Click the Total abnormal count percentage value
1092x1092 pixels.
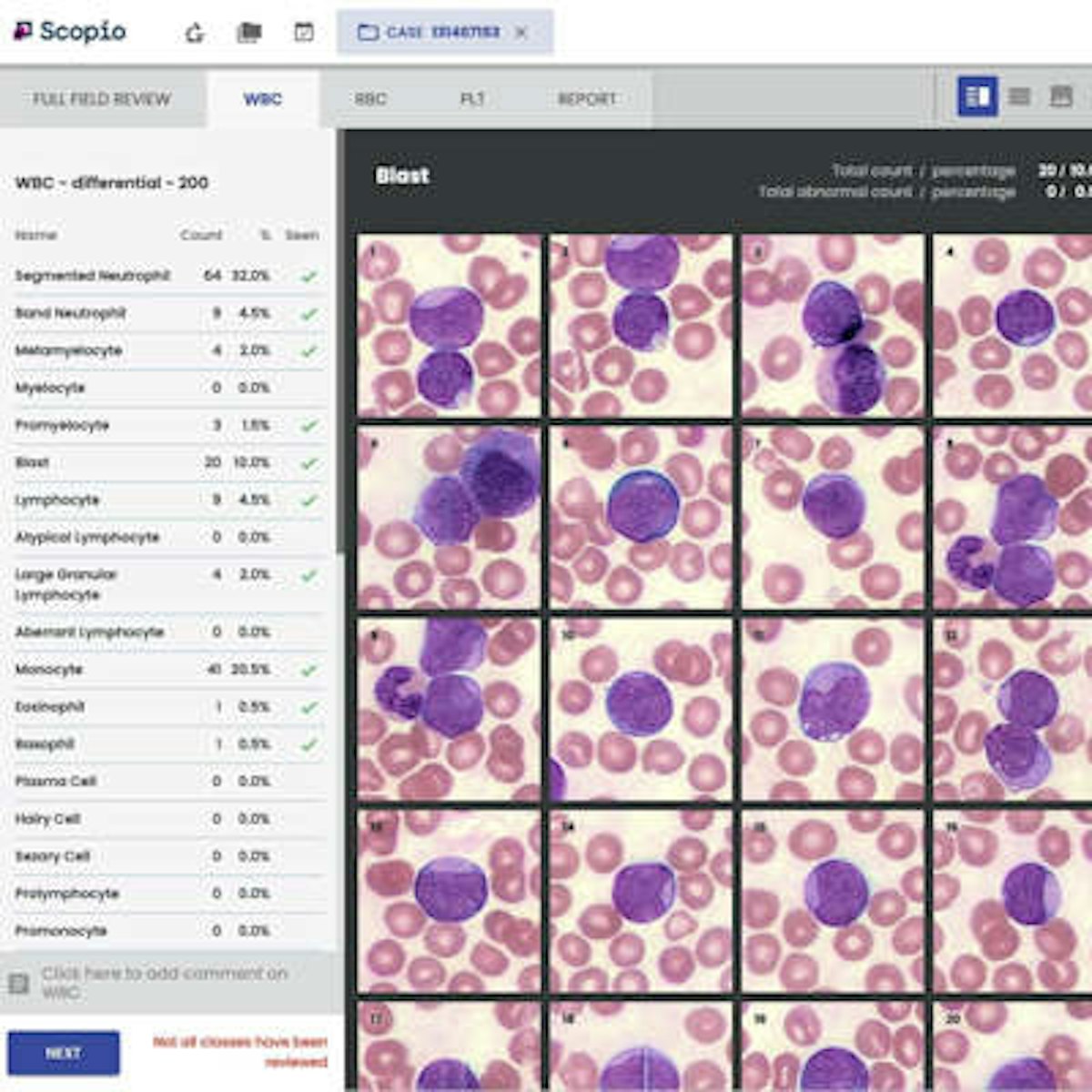pyautogui.click(x=1067, y=192)
